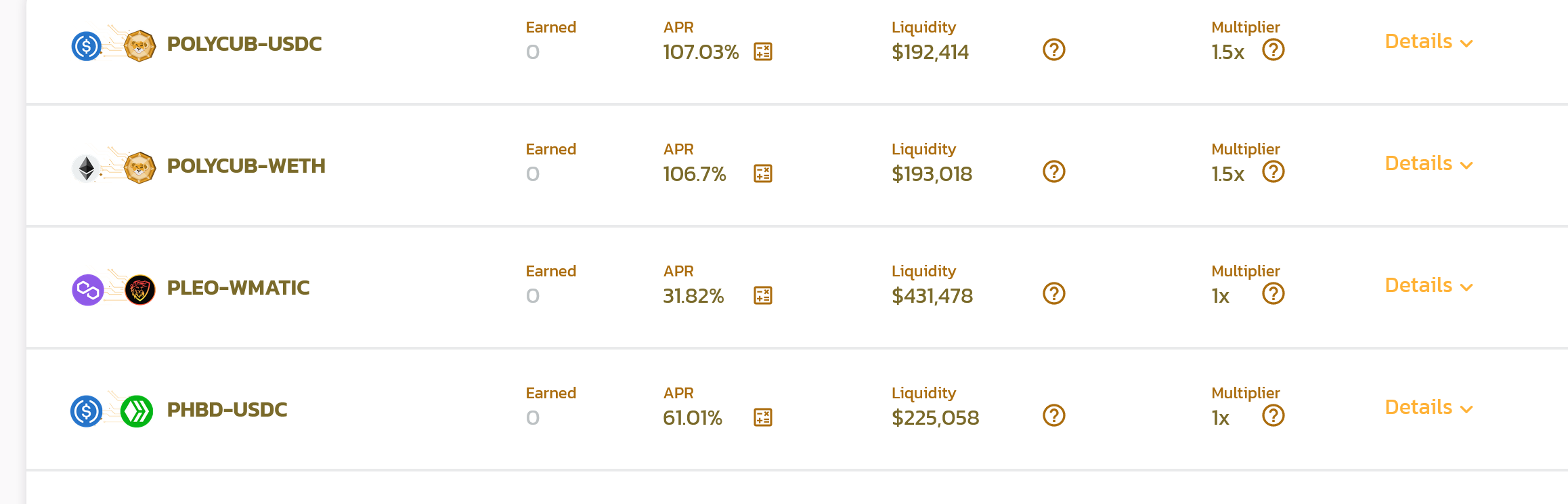The height and width of the screenshot is (504, 1568).
Task: Open APR calculator for PLEO-WMATIC
Action: click(763, 295)
